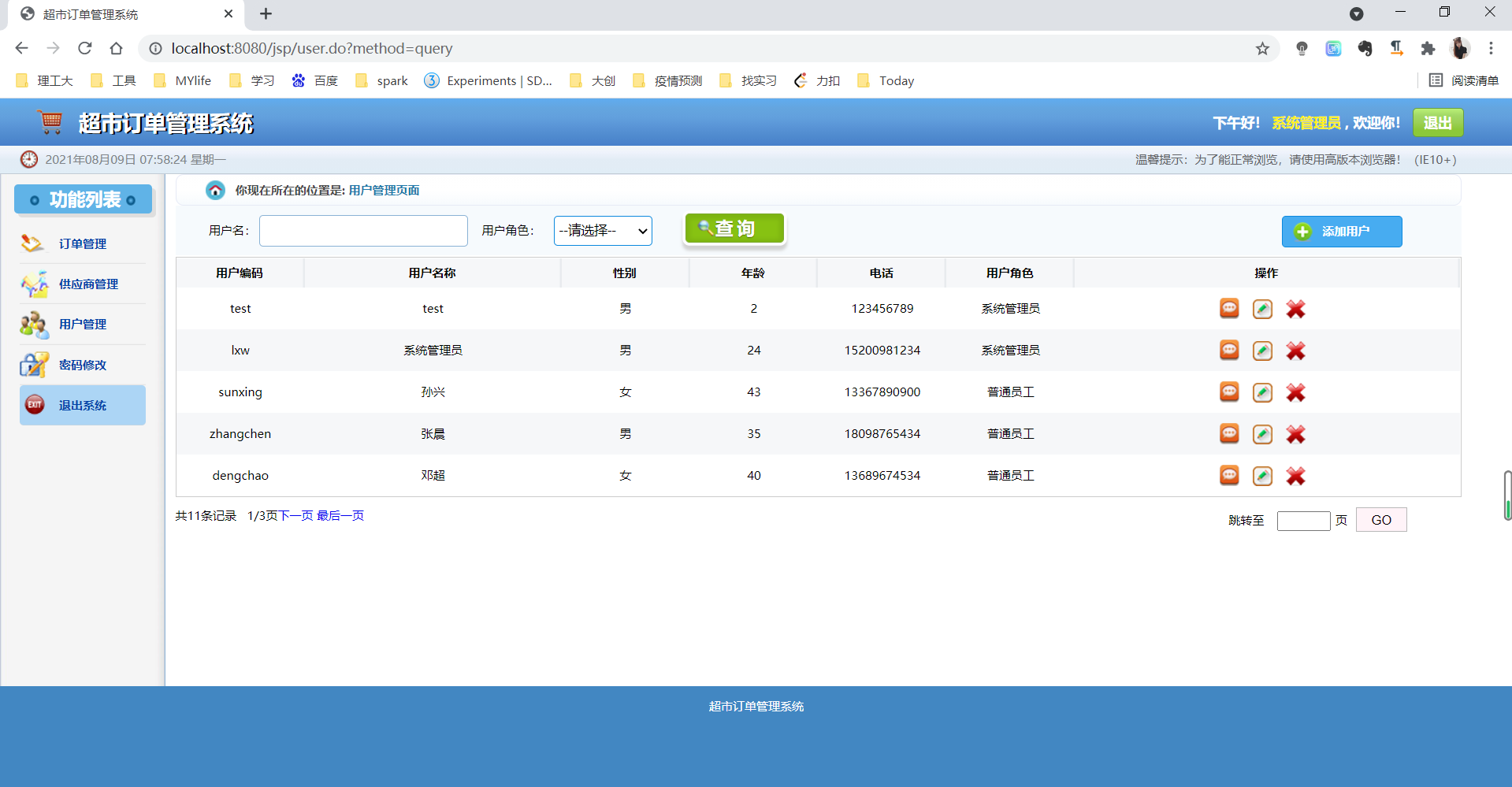Bookmark this page with star icon
This screenshot has height=787, width=1512.
tap(1262, 49)
